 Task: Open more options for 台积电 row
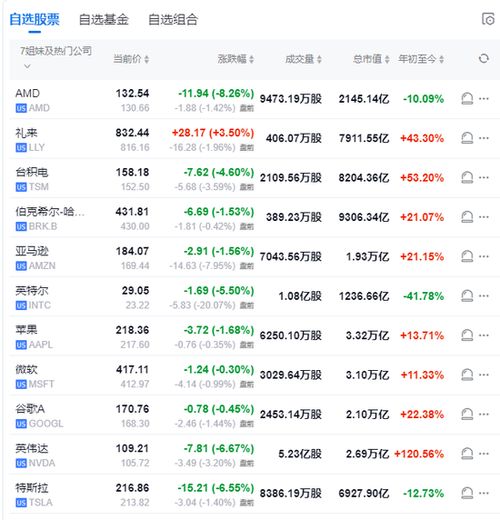[484, 177]
